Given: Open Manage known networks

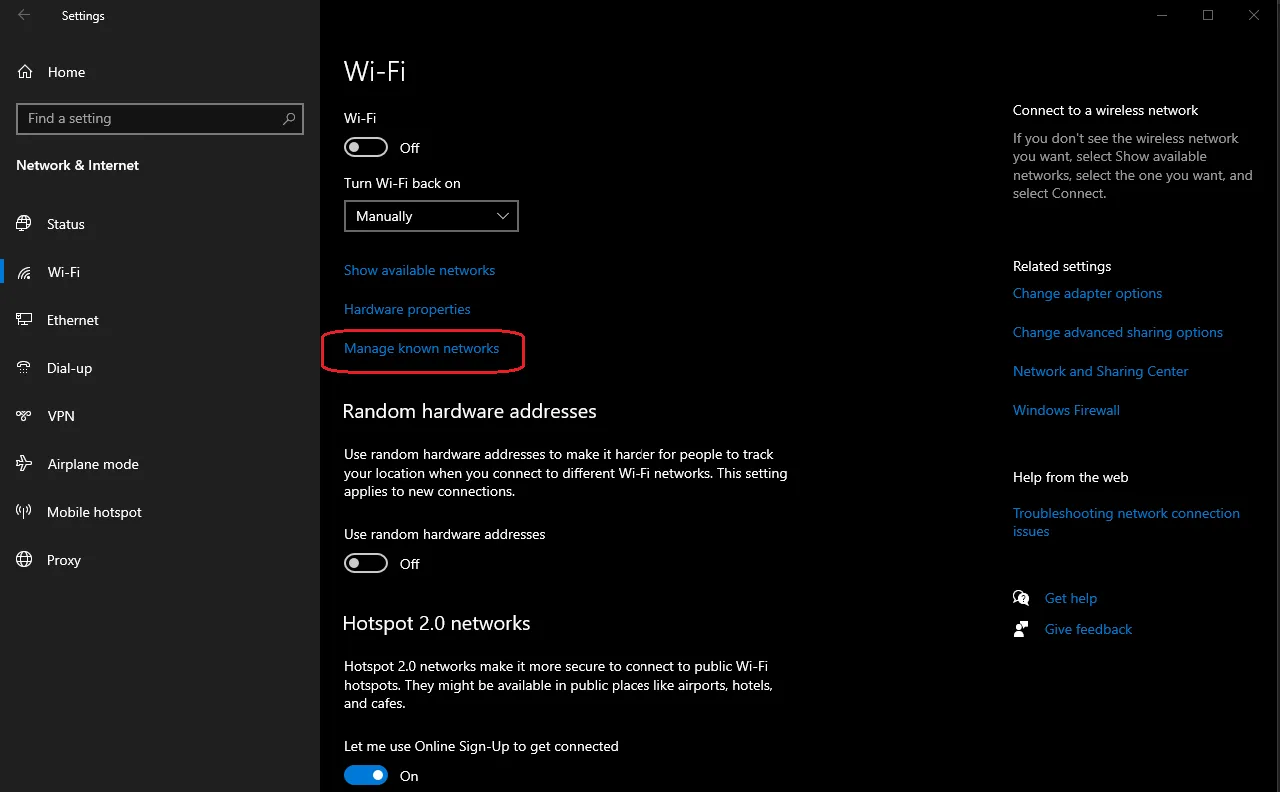Looking at the screenshot, I should coord(421,348).
